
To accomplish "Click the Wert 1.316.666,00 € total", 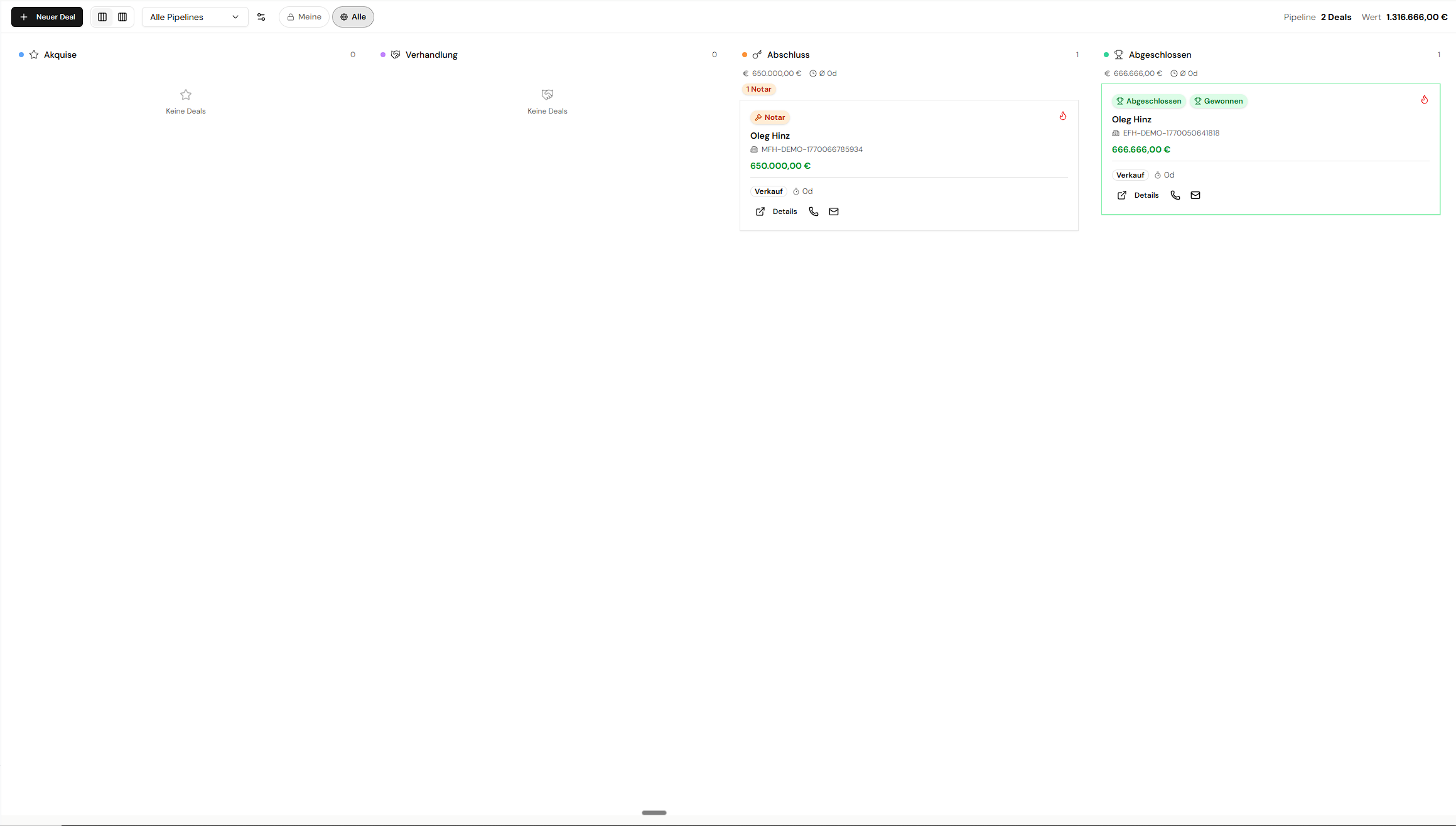I will pyautogui.click(x=1405, y=17).
